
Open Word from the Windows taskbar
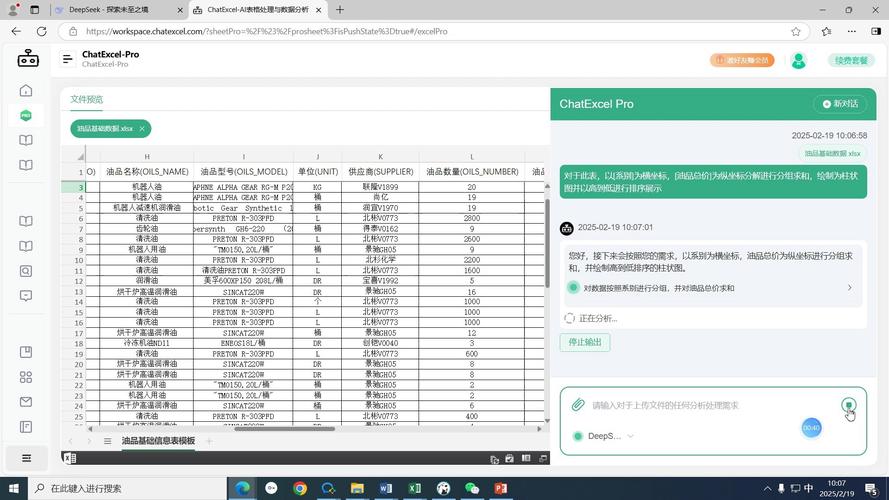tap(386, 488)
